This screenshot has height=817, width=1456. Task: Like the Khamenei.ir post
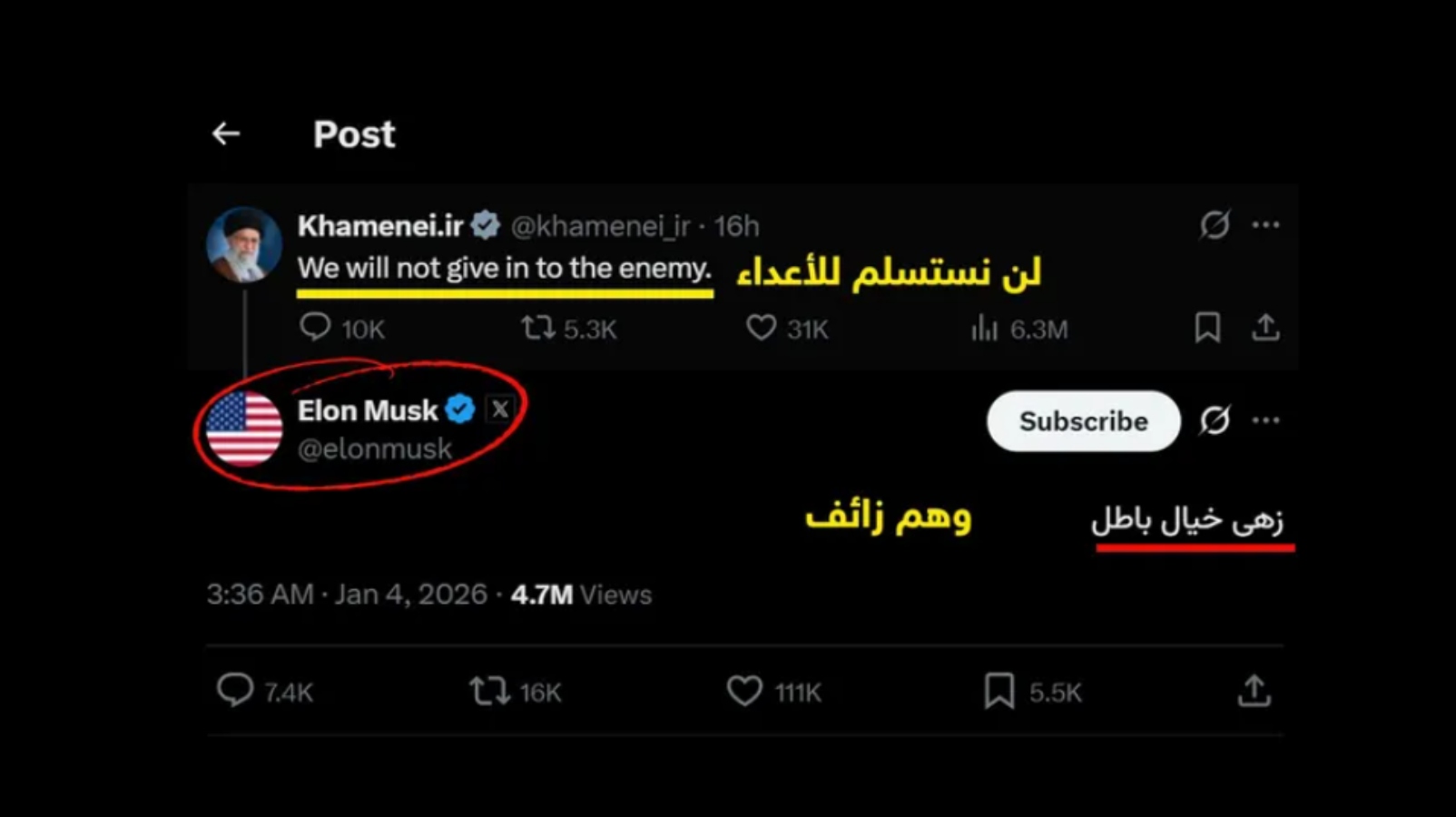pos(761,327)
